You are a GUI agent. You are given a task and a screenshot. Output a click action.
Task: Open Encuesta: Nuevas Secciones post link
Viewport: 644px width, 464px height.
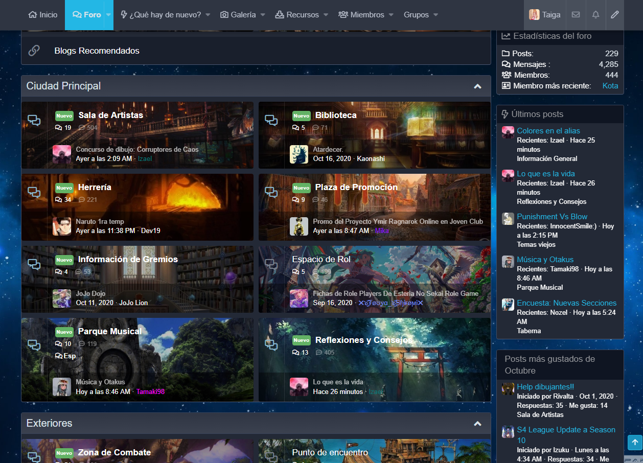click(x=566, y=303)
